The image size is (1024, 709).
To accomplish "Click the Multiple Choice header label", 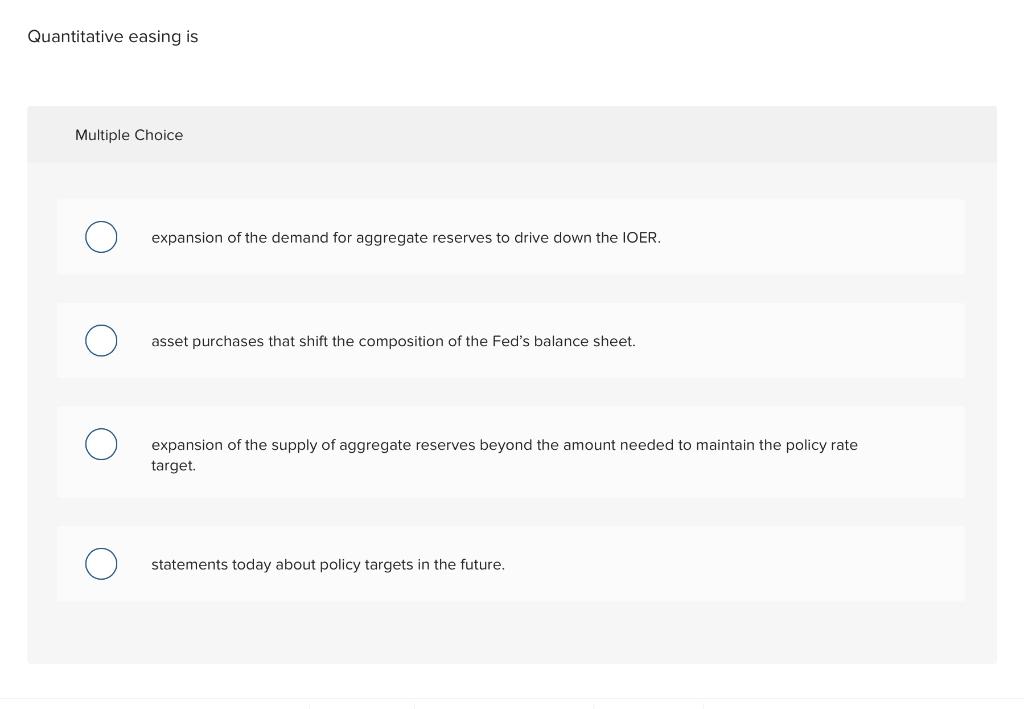I will click(129, 135).
